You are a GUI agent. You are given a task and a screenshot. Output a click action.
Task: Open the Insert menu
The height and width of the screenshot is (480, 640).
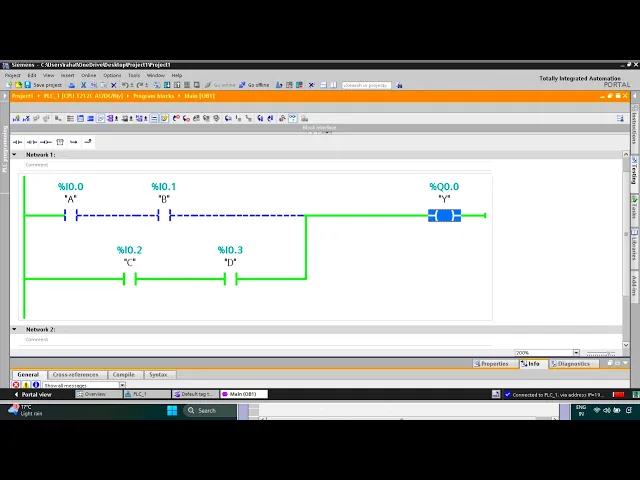tap(67, 76)
